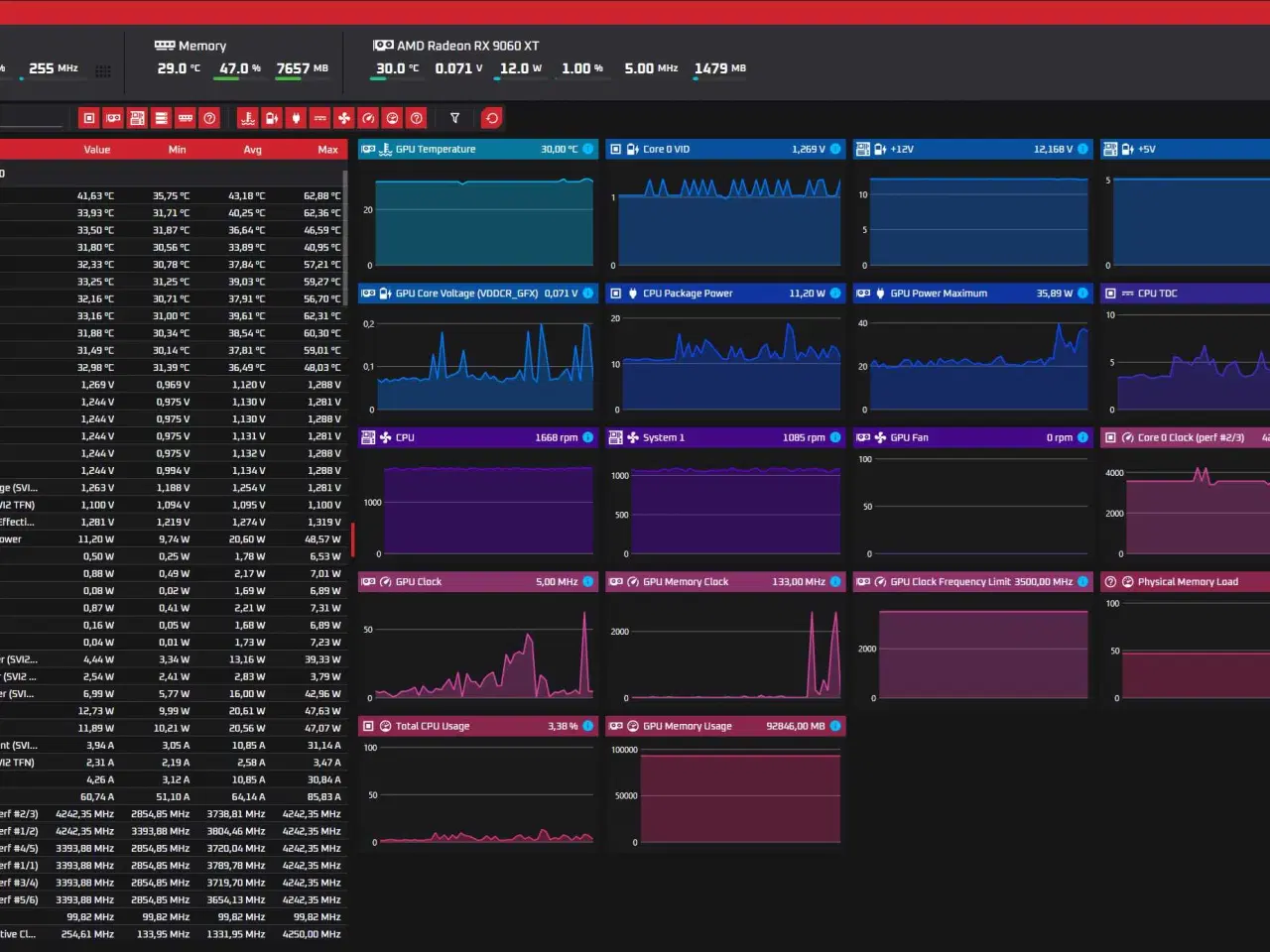Screen dimensions: 1270x952
Task: Click the dotted grid icon beside 255 MHz
Action: pos(103,70)
